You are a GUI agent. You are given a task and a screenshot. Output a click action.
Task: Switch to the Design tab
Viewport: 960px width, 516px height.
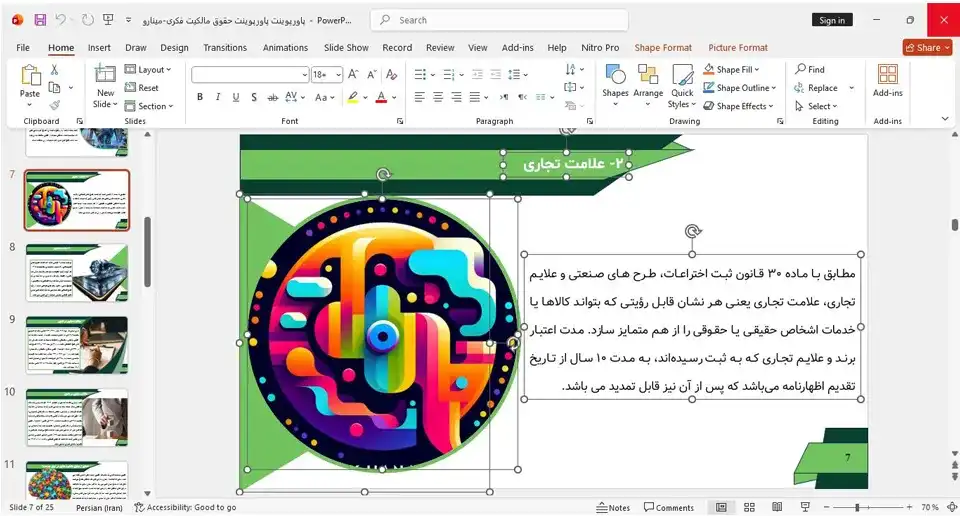tap(174, 48)
